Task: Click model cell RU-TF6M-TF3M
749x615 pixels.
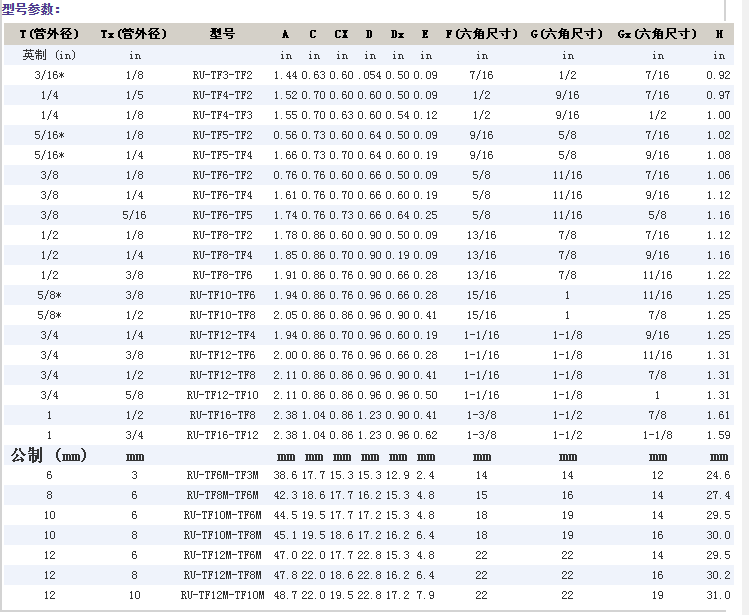Action: click(222, 475)
